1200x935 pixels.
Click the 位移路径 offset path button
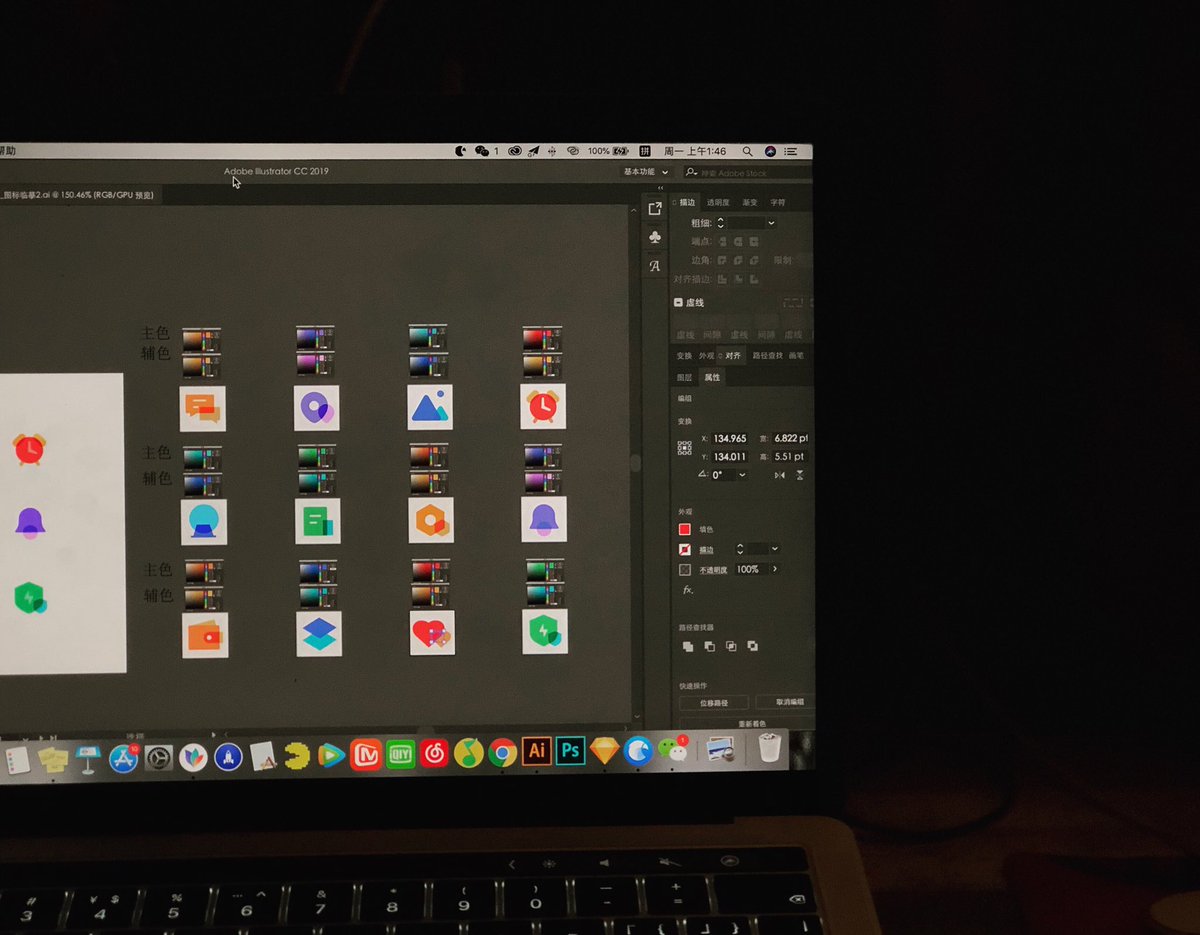714,703
